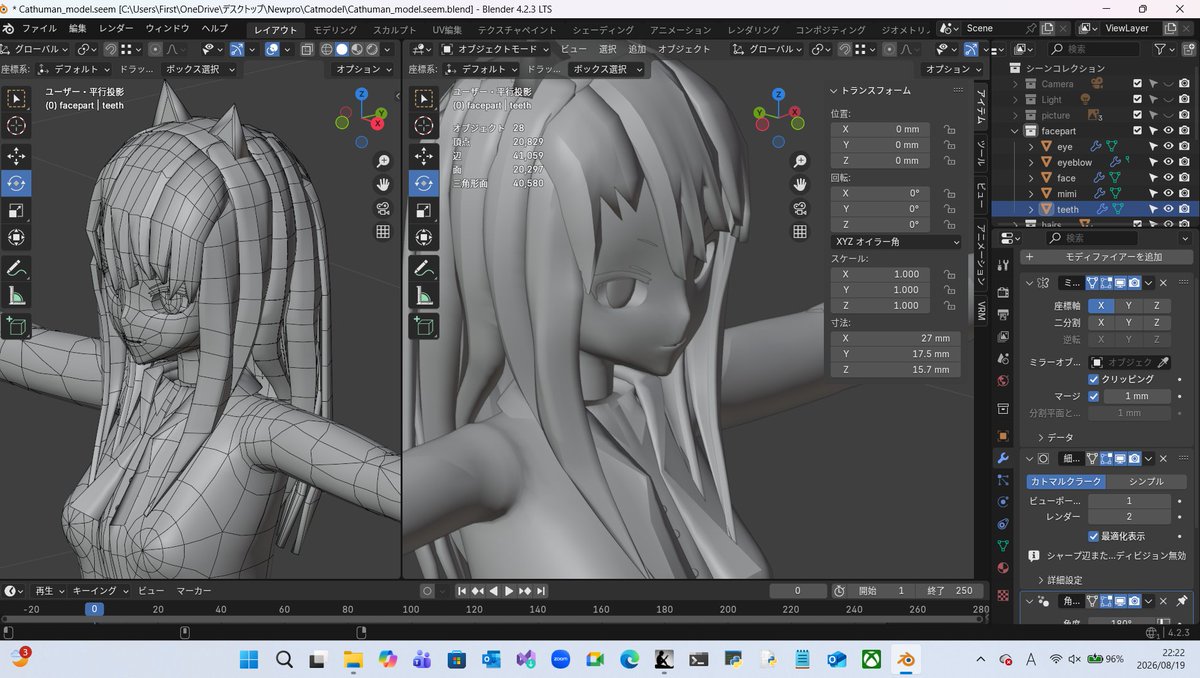Select the Move tool in left viewport
Screen dimensions: 1200x678
click(17, 156)
